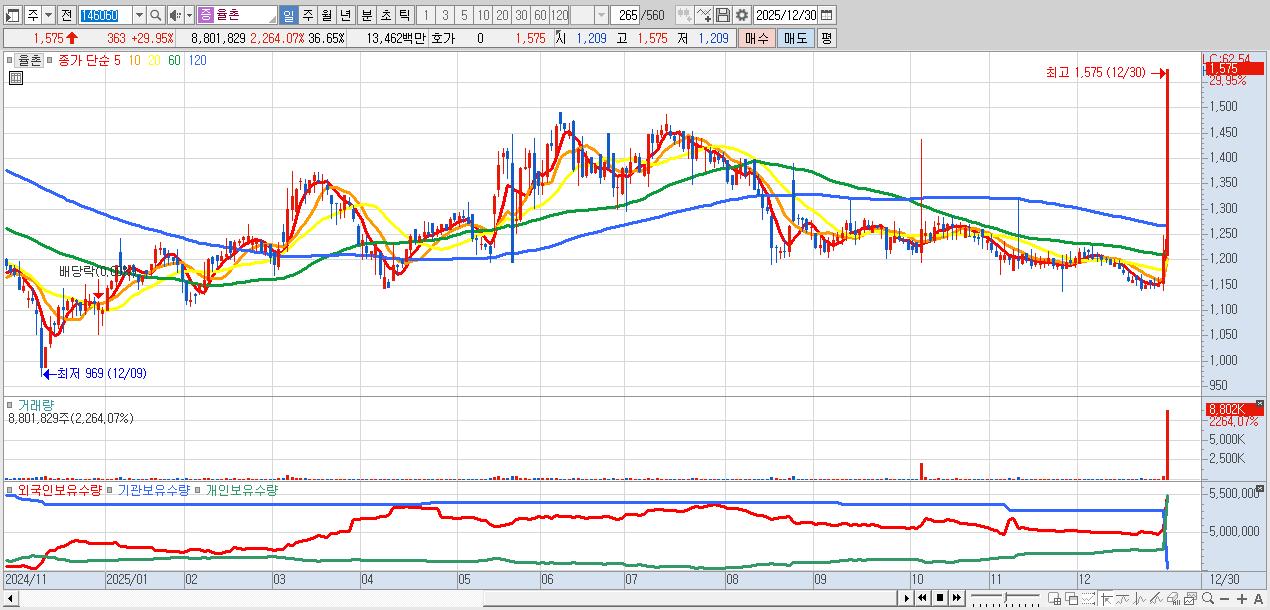Viewport: 1270px width, 610px height.
Task: Click the grayed arrows icon beside 265/560
Action: tap(685, 15)
